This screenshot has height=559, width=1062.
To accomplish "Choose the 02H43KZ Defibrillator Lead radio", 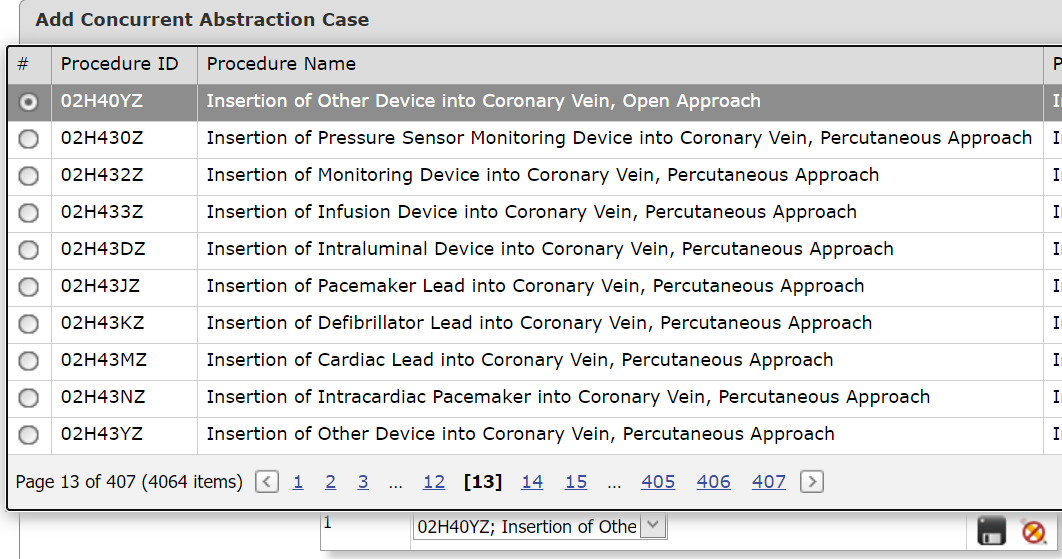I will click(28, 324).
